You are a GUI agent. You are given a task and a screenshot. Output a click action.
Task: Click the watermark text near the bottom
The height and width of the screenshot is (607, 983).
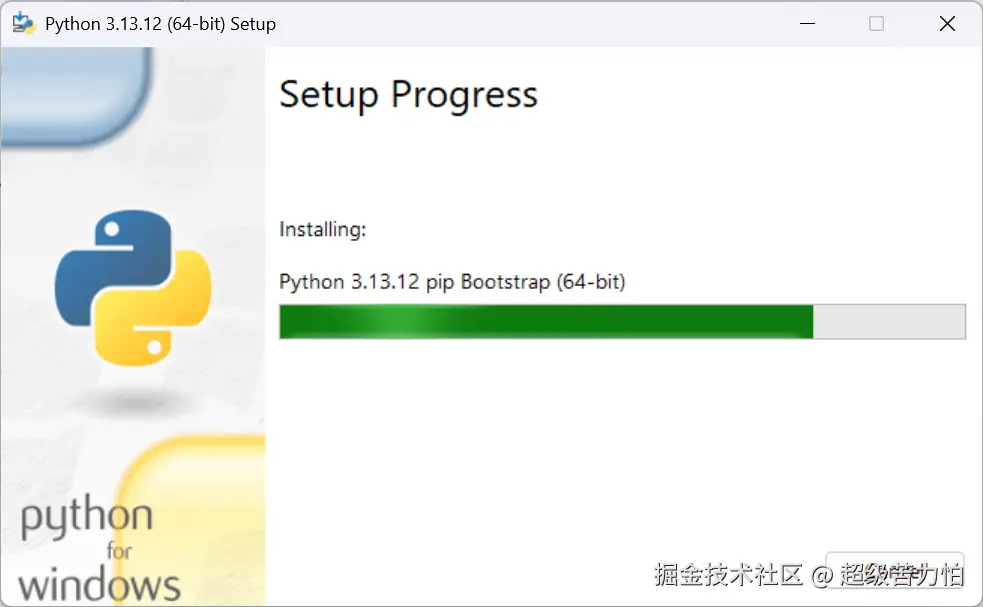808,575
